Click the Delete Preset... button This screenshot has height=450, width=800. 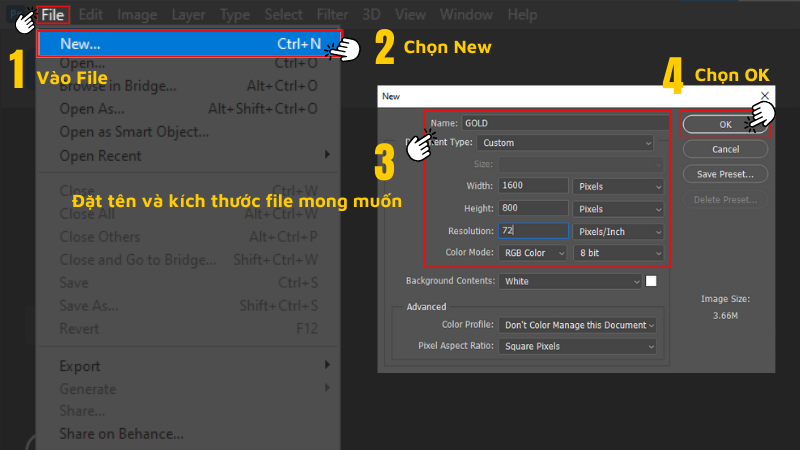tap(725, 199)
